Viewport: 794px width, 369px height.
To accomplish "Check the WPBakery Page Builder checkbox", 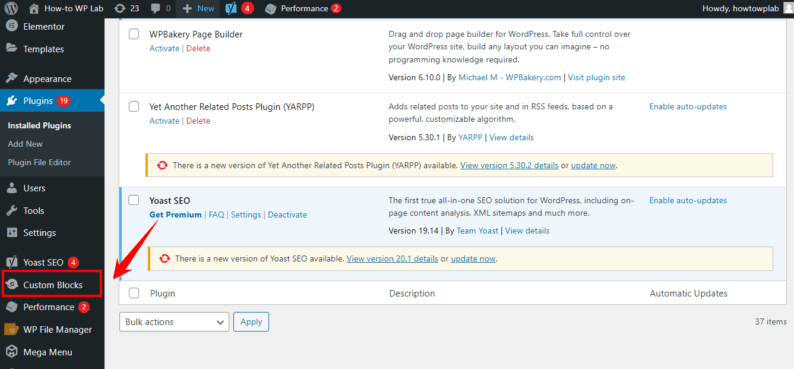I will tap(134, 34).
